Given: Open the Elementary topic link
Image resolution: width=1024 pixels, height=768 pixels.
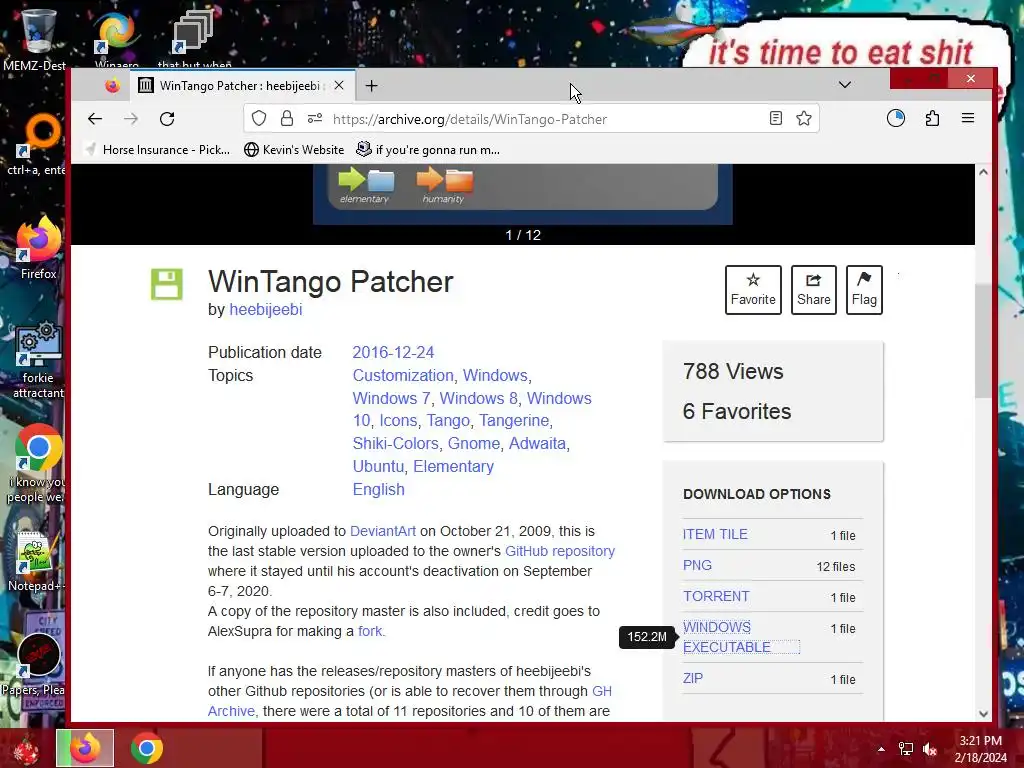Looking at the screenshot, I should click(x=453, y=466).
